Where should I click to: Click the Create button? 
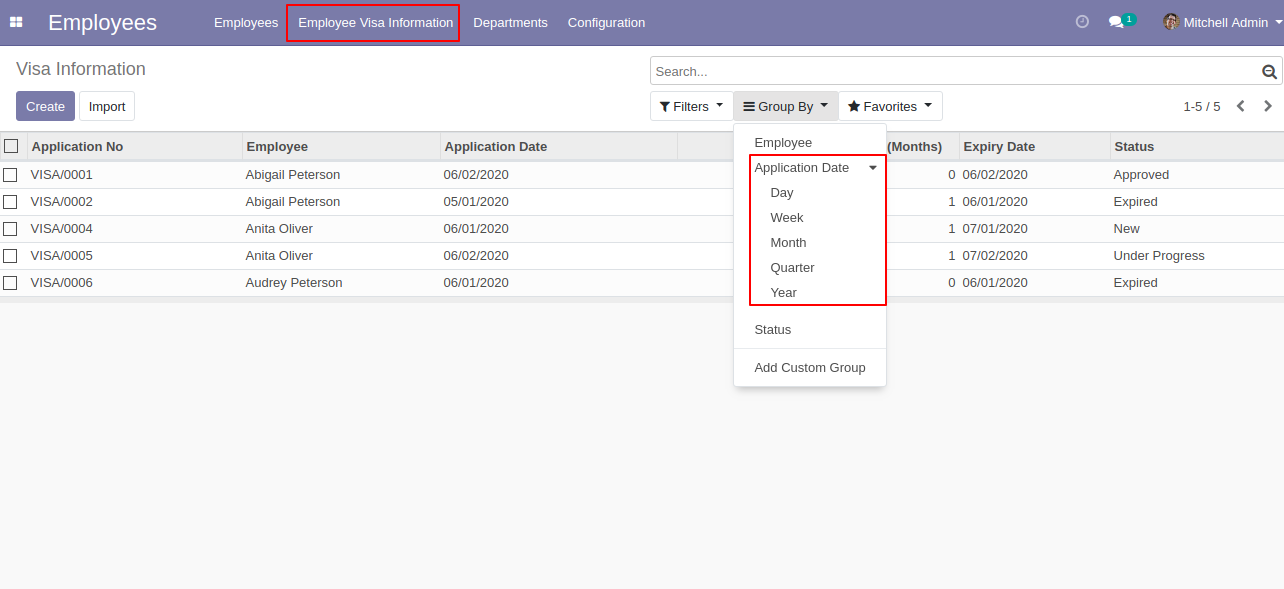click(x=45, y=106)
